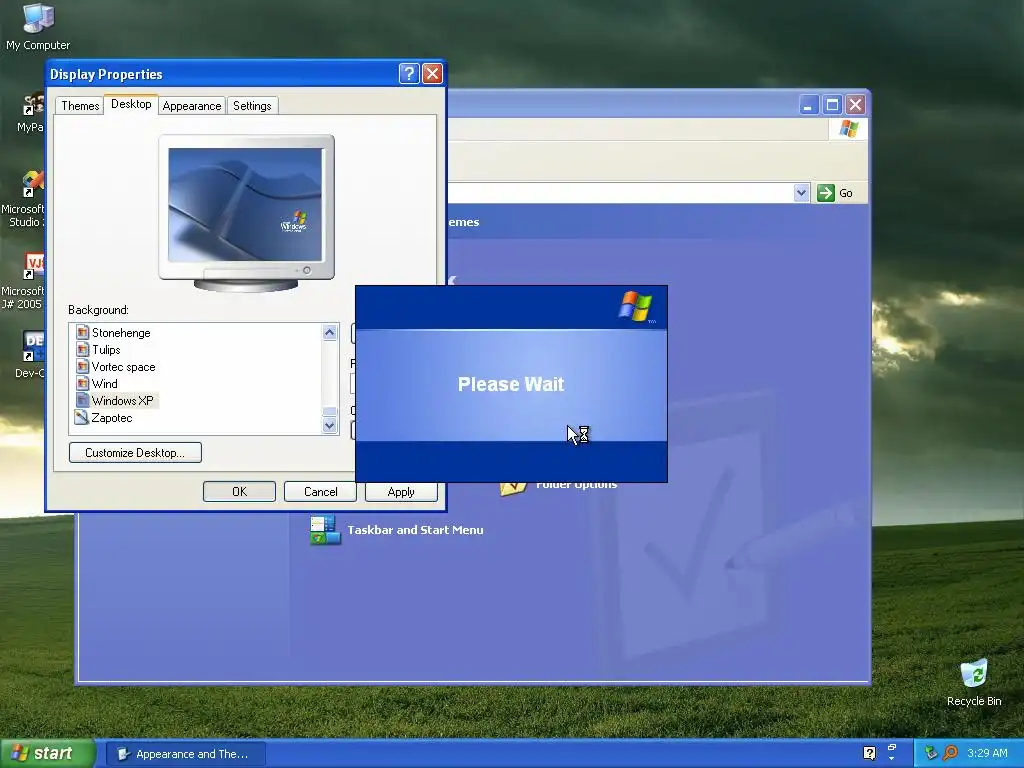Viewport: 1024px width, 768px height.
Task: Click background list scroll down arrow
Action: pos(329,425)
